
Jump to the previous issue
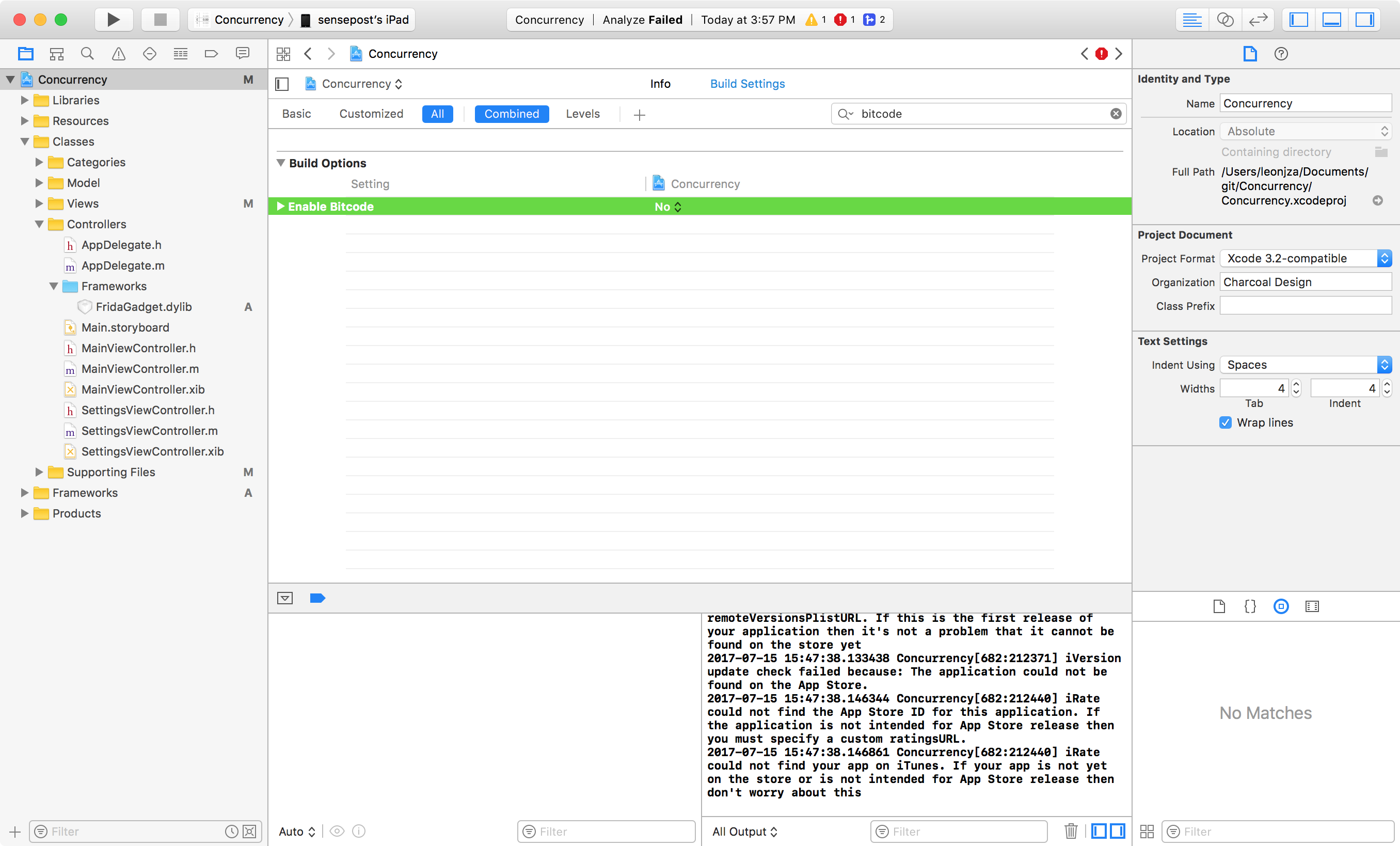(1085, 53)
